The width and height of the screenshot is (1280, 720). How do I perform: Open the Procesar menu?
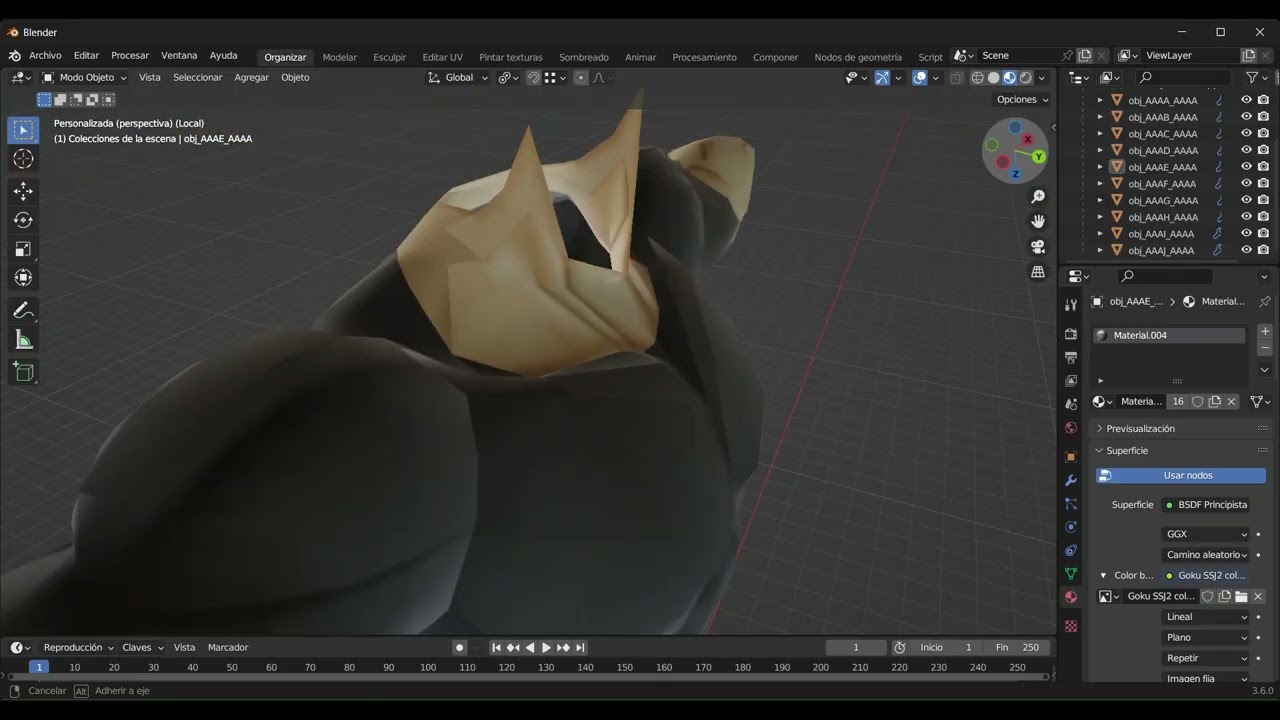pos(130,56)
